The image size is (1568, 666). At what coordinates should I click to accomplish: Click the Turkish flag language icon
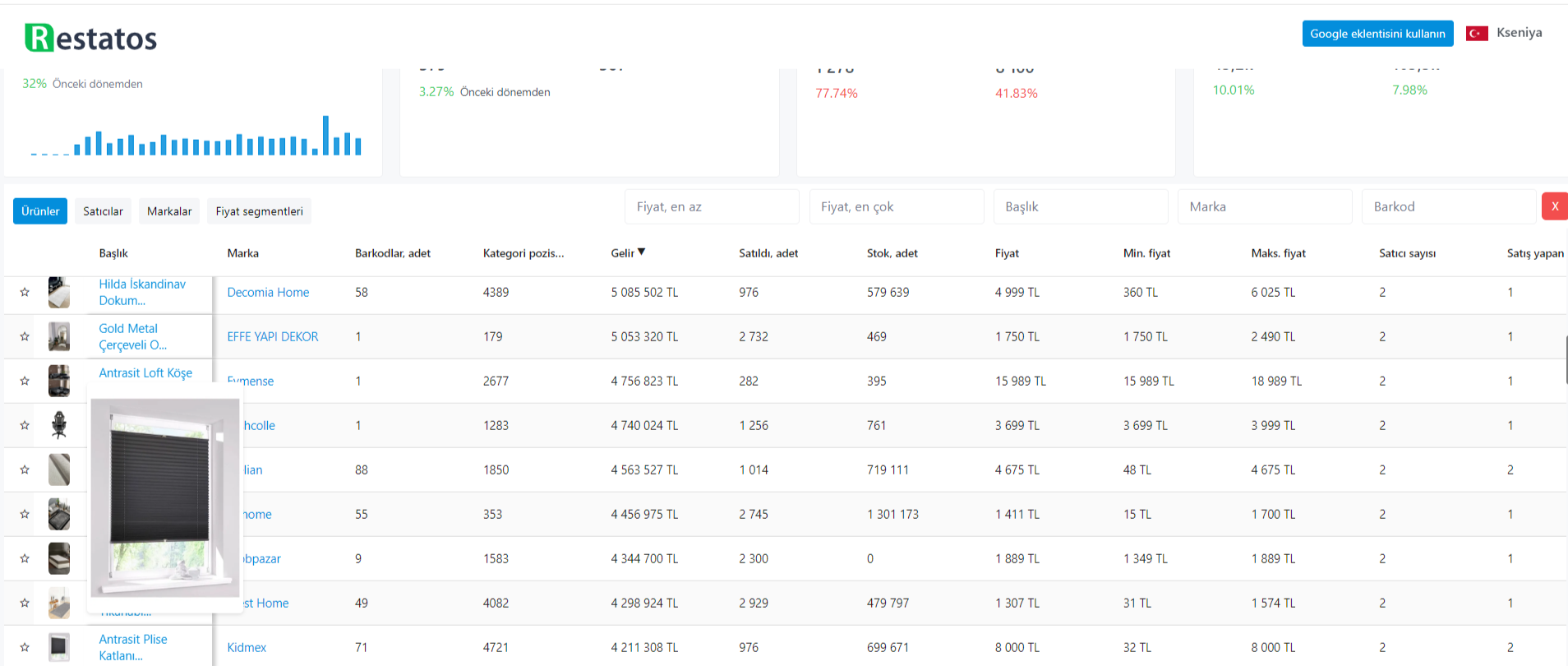(1477, 34)
